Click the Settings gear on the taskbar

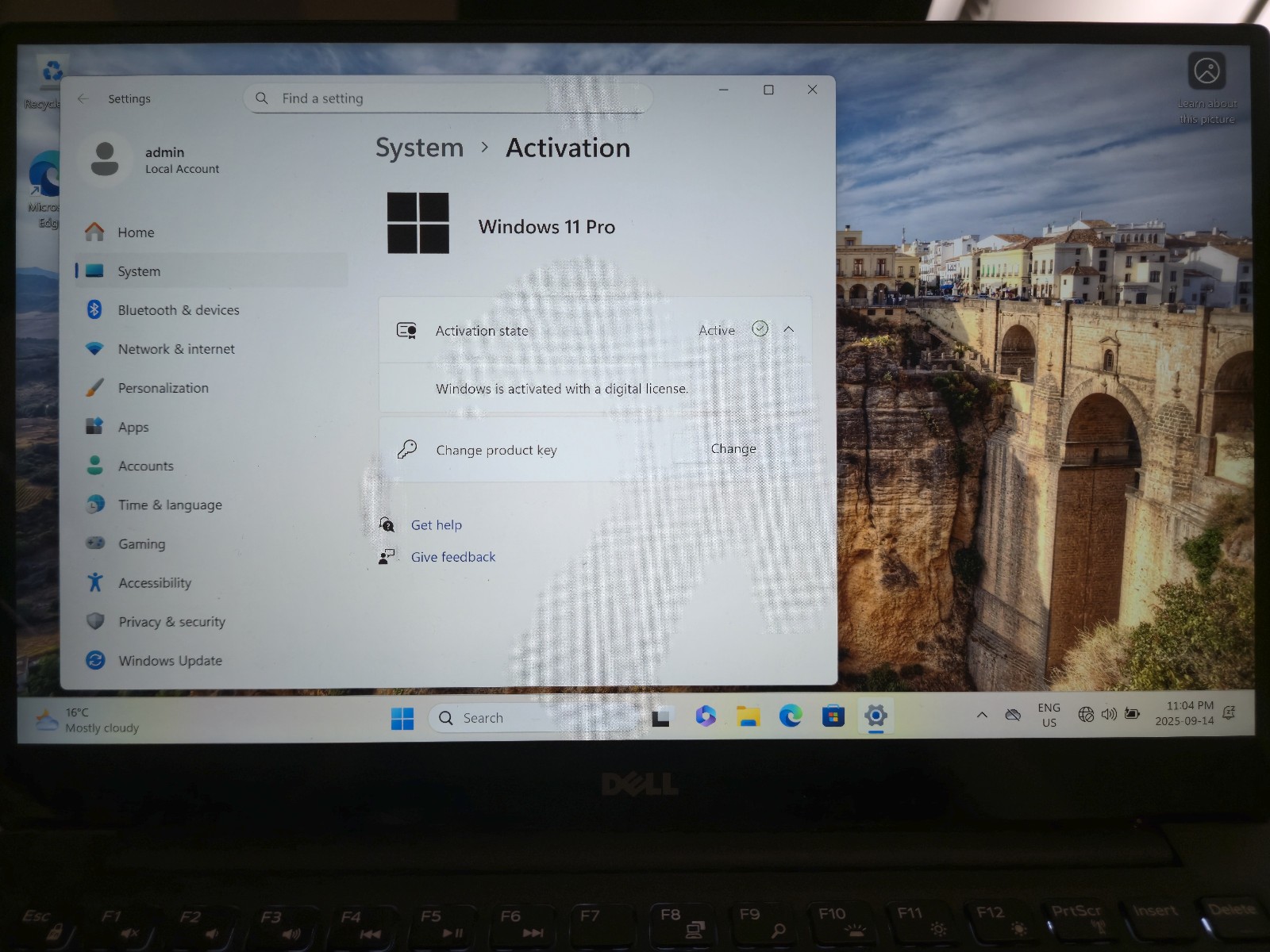point(876,716)
